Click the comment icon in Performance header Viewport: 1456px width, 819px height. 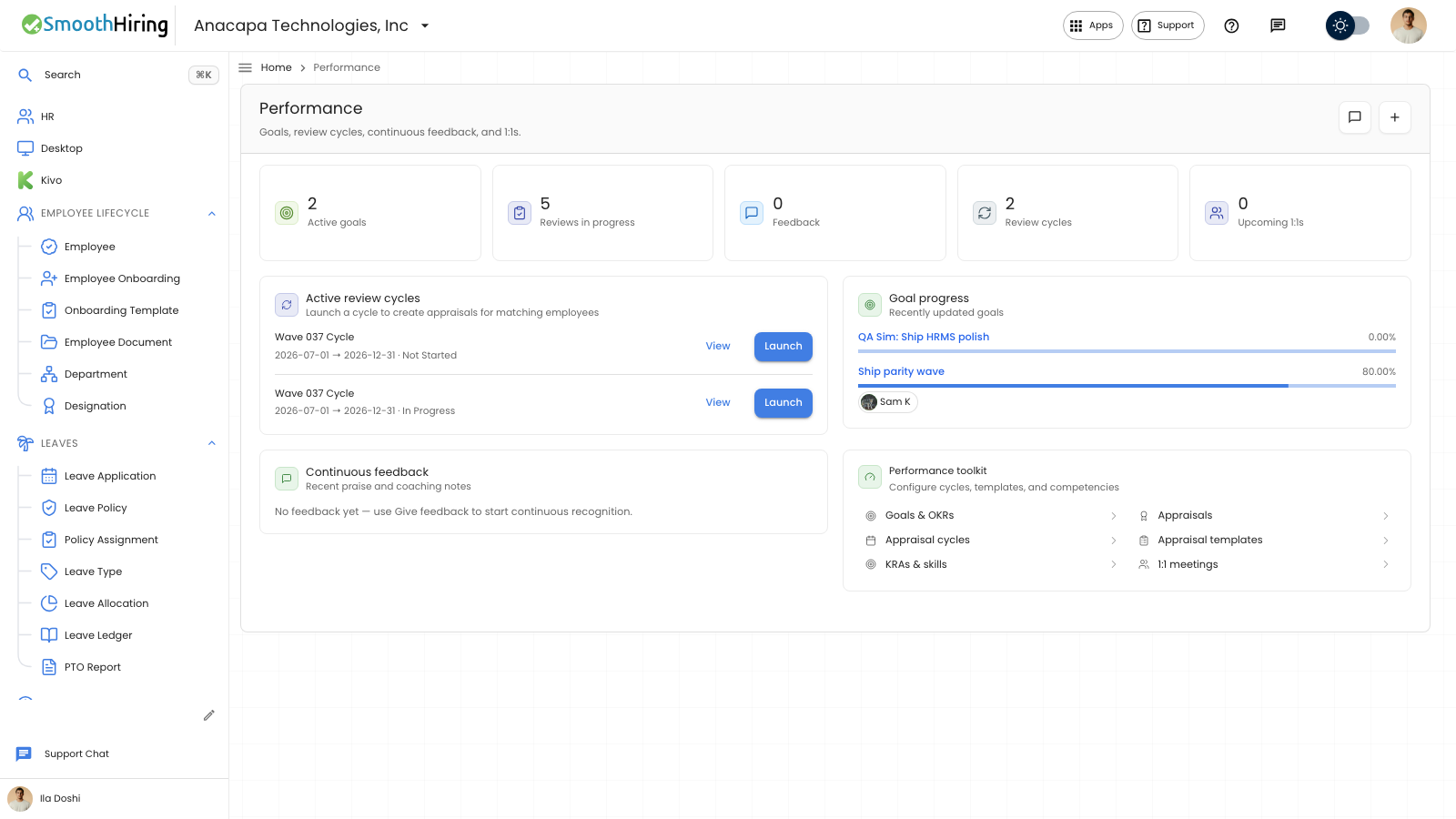point(1354,117)
